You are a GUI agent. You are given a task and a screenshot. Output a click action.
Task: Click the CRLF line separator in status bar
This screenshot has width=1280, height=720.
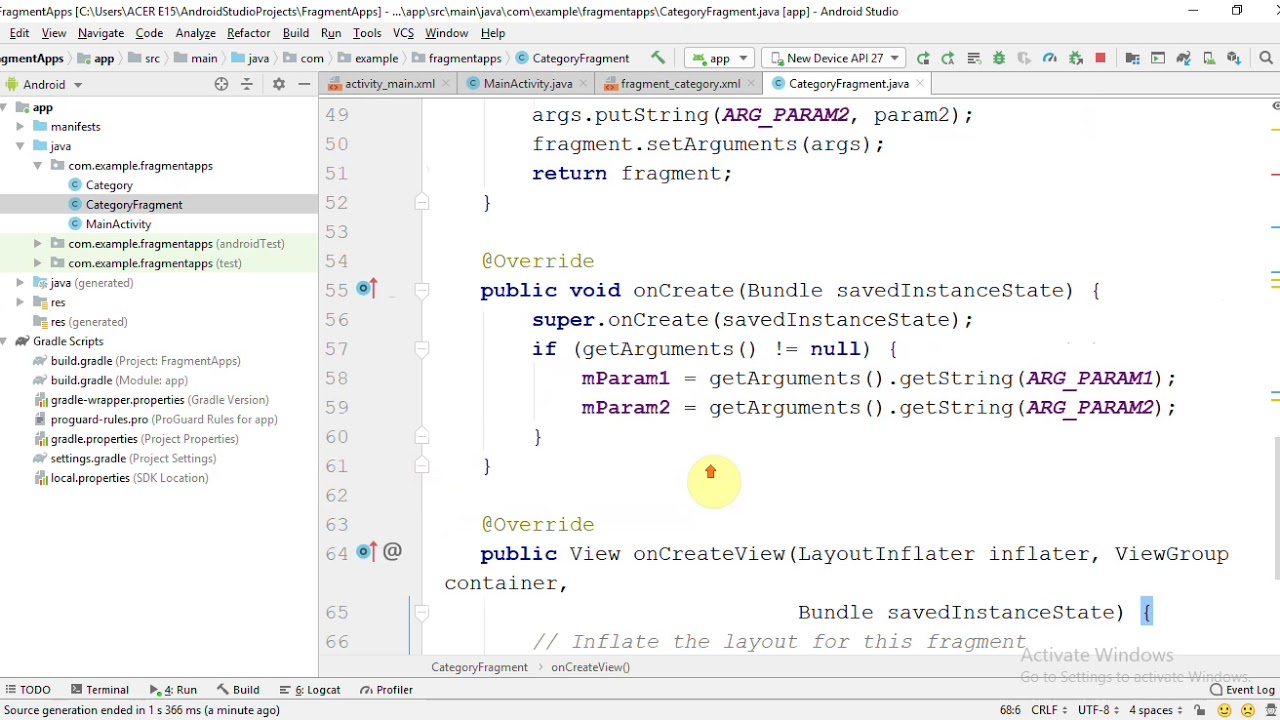1049,710
